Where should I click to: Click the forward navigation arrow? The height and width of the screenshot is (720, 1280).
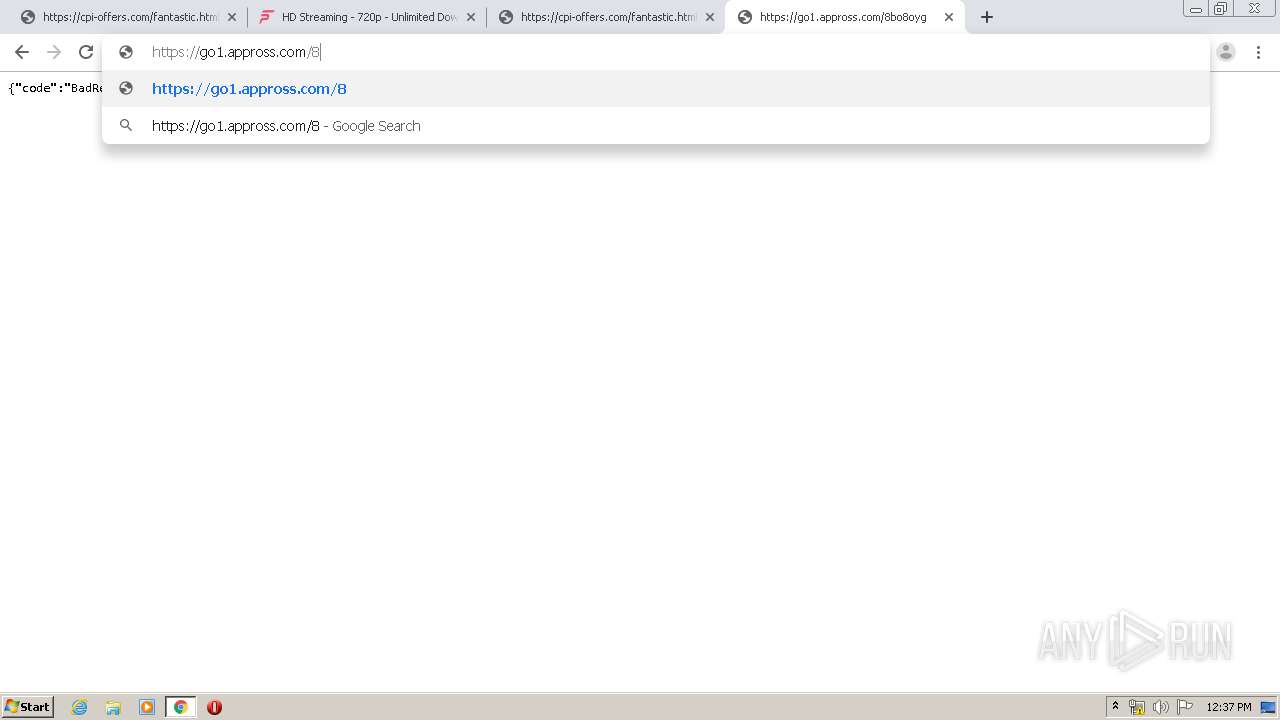54,52
